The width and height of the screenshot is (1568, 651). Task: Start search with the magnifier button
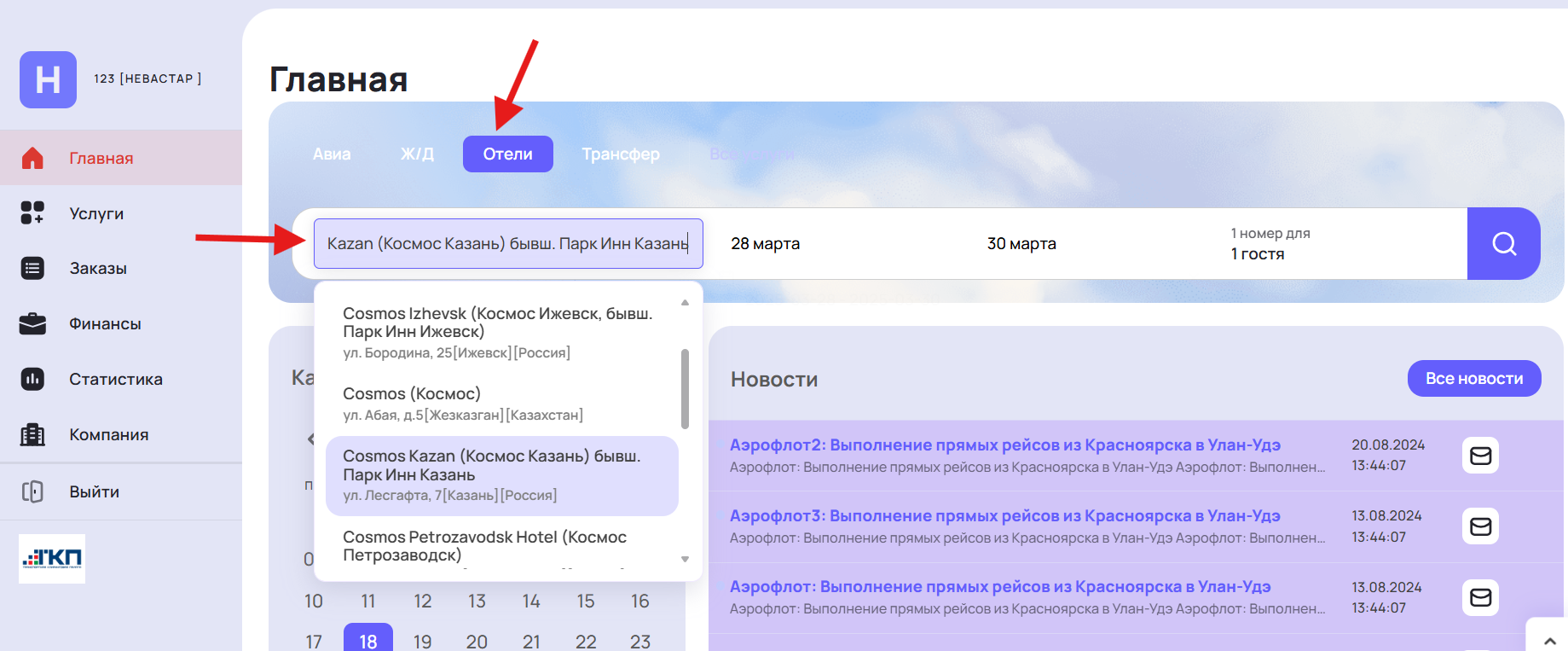pos(1504,243)
